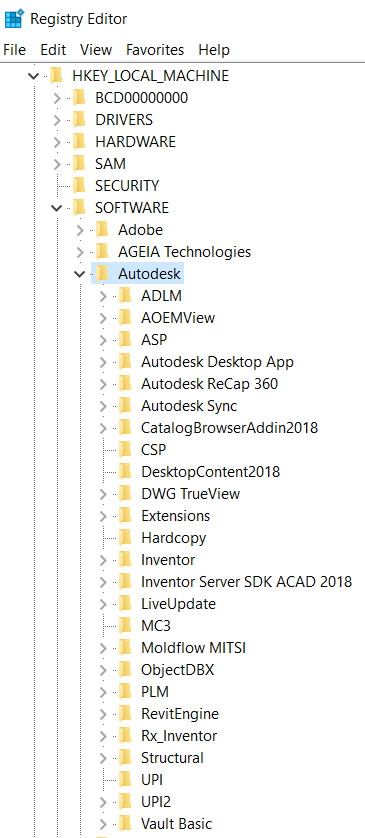Click the Inventor key folder icon
The width and height of the screenshot is (365, 838).
click(125, 560)
